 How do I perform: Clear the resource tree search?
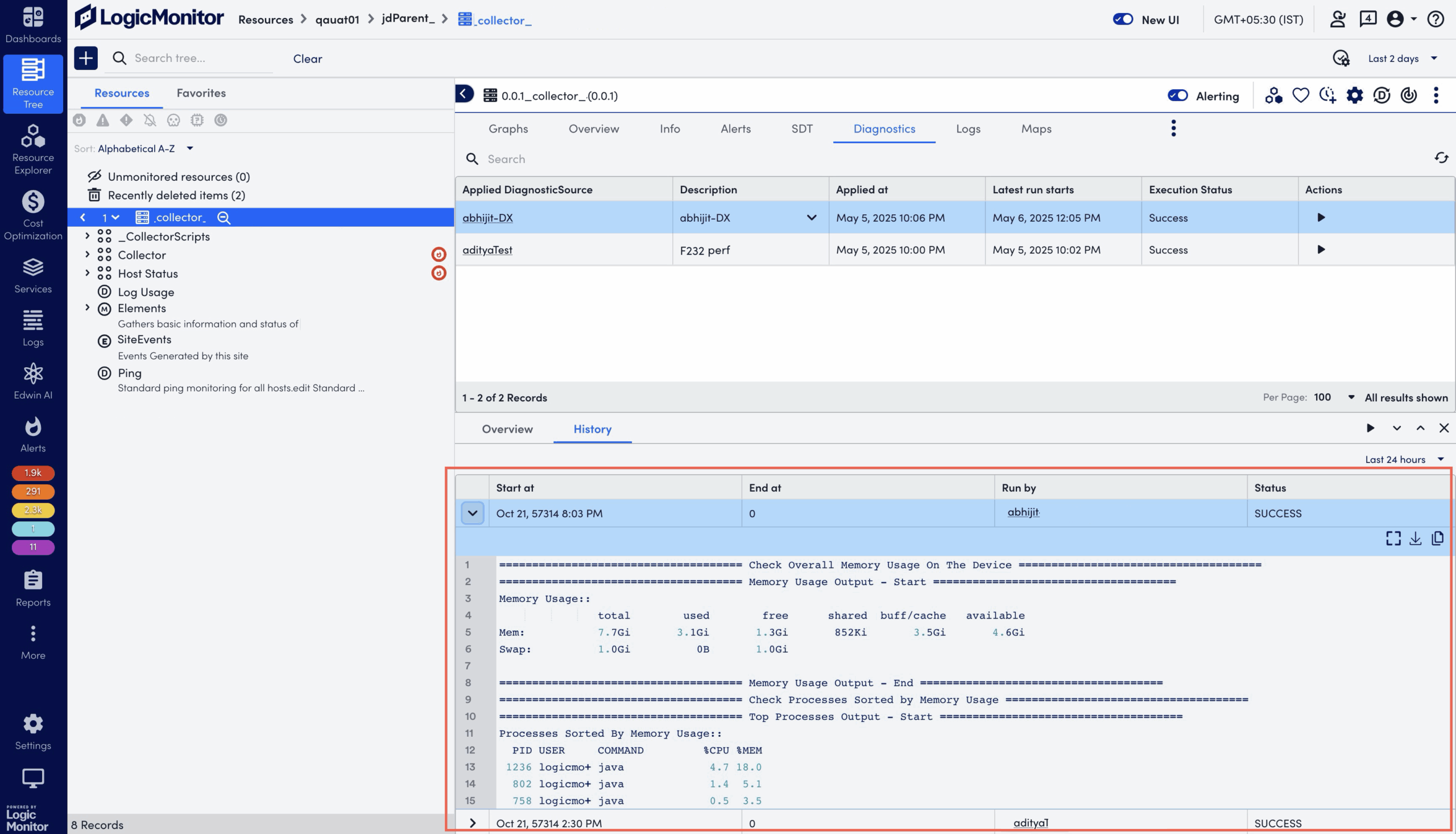[x=308, y=58]
